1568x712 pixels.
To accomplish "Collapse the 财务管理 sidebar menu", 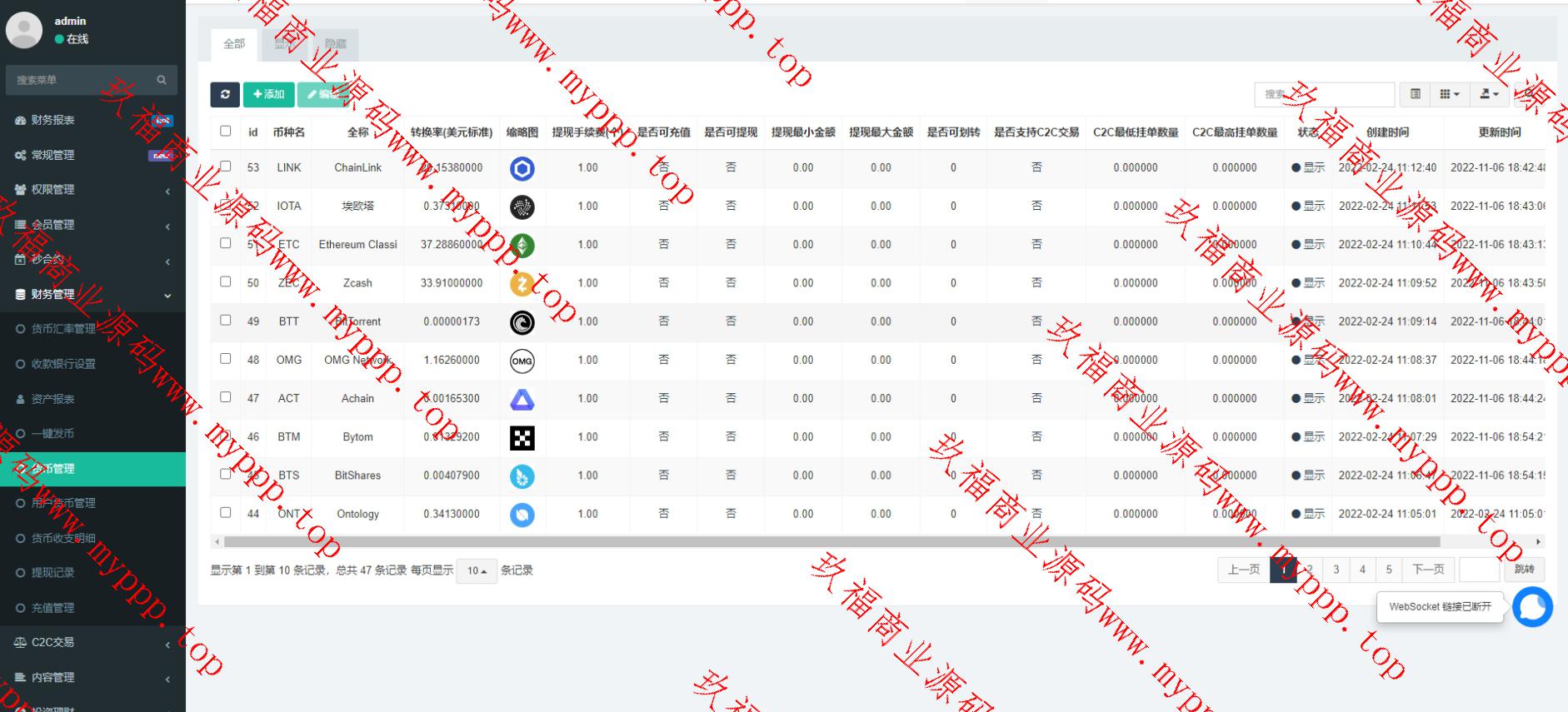I will pyautogui.click(x=92, y=295).
